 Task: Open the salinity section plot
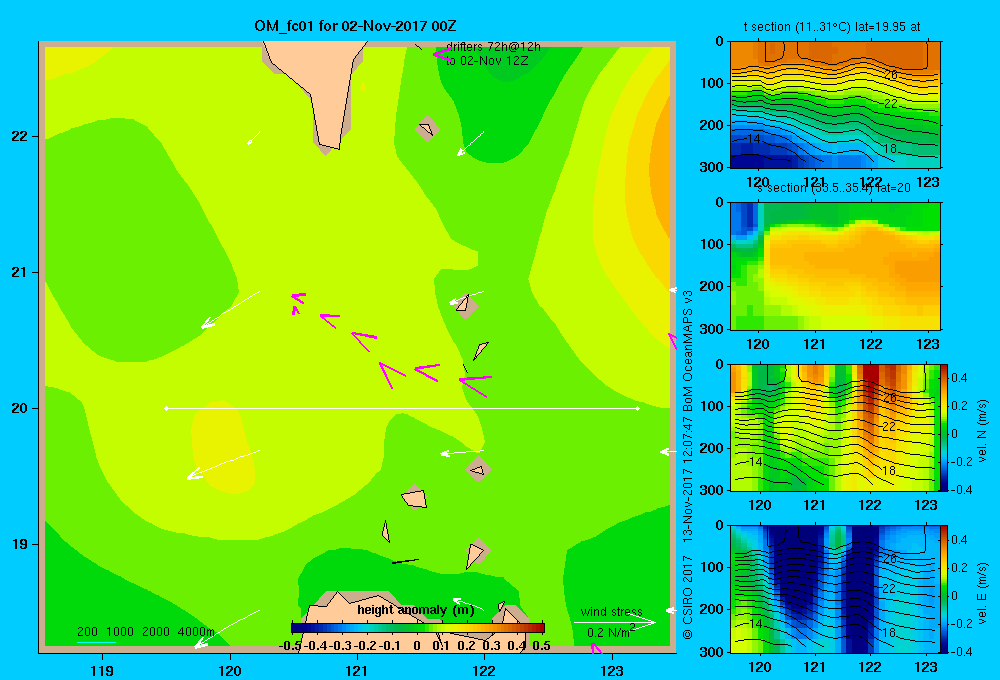click(x=835, y=266)
